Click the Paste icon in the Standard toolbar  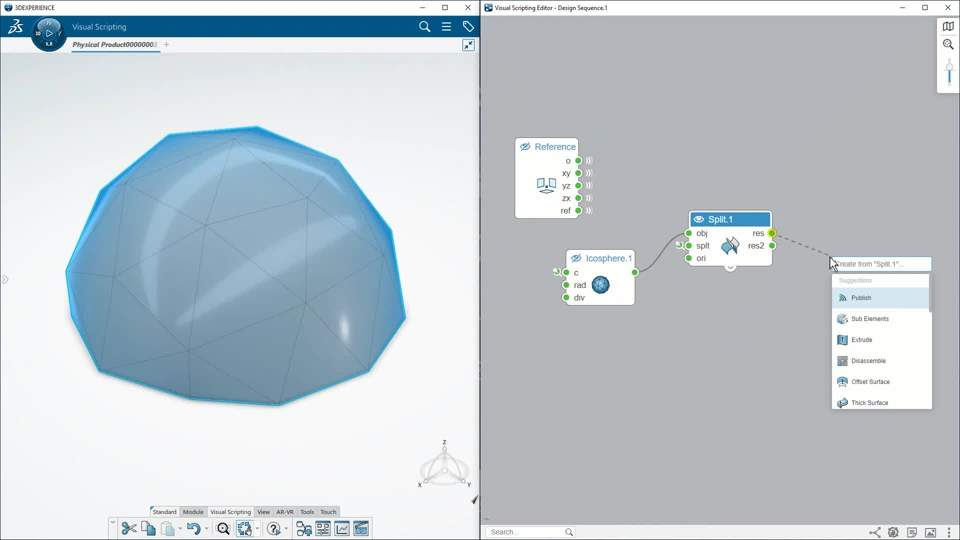click(x=168, y=528)
